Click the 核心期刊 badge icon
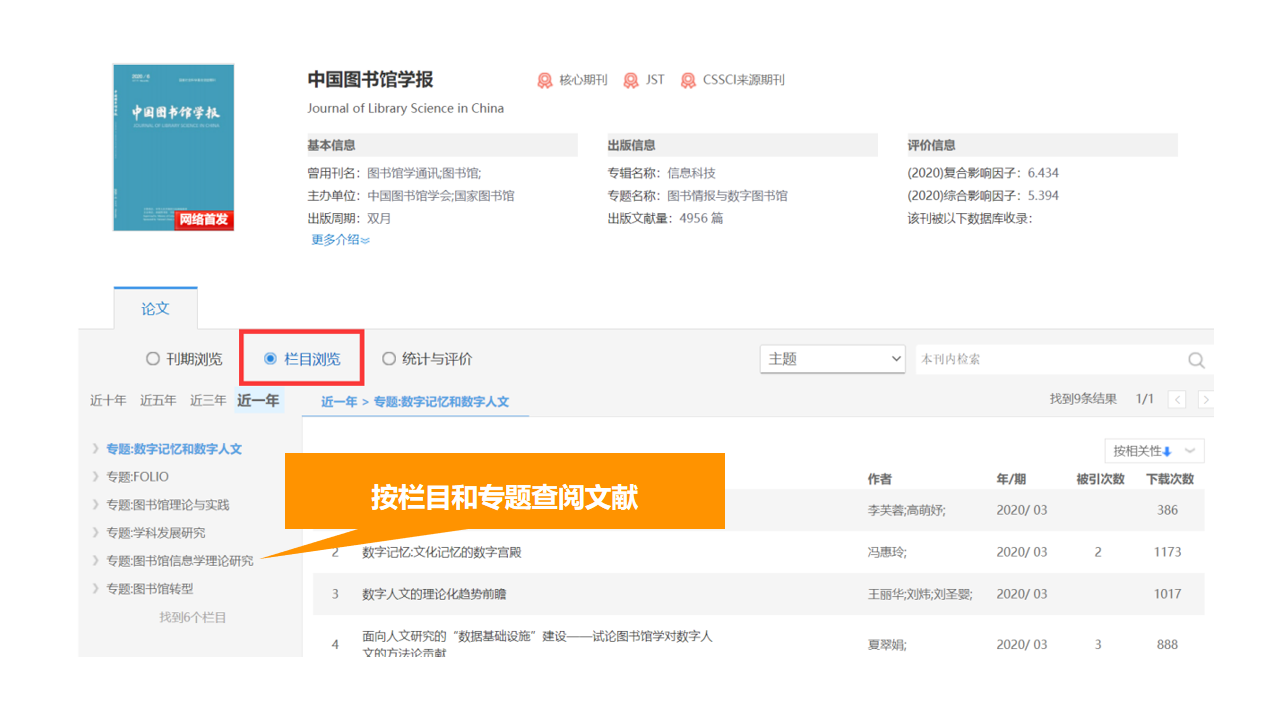1280x720 pixels. tap(545, 80)
